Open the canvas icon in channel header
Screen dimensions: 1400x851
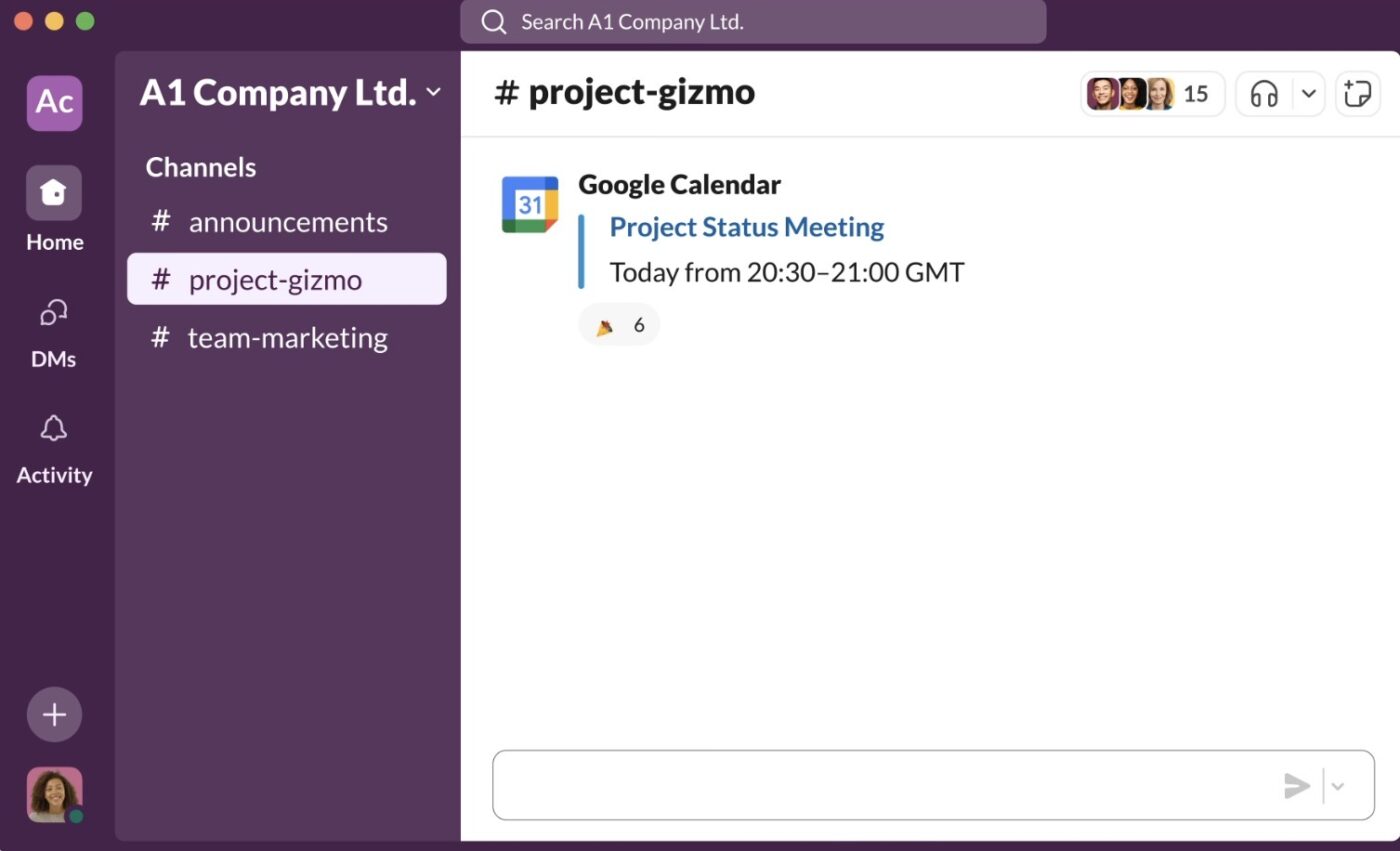pyautogui.click(x=1357, y=93)
